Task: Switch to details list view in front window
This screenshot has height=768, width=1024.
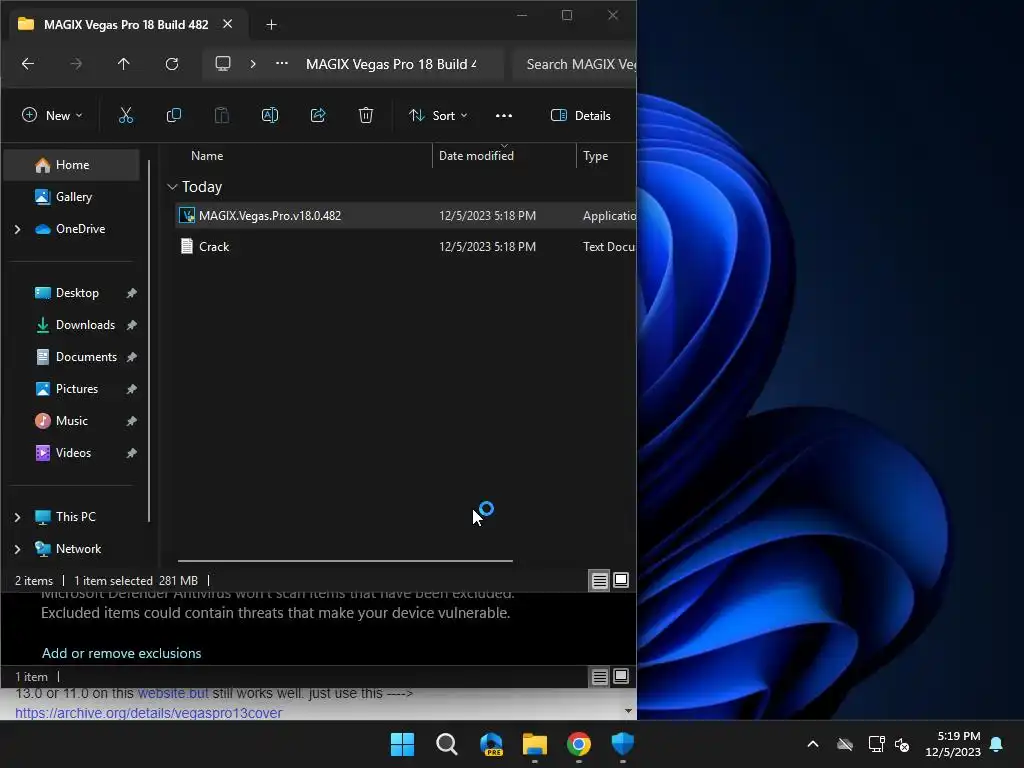Action: 600,581
